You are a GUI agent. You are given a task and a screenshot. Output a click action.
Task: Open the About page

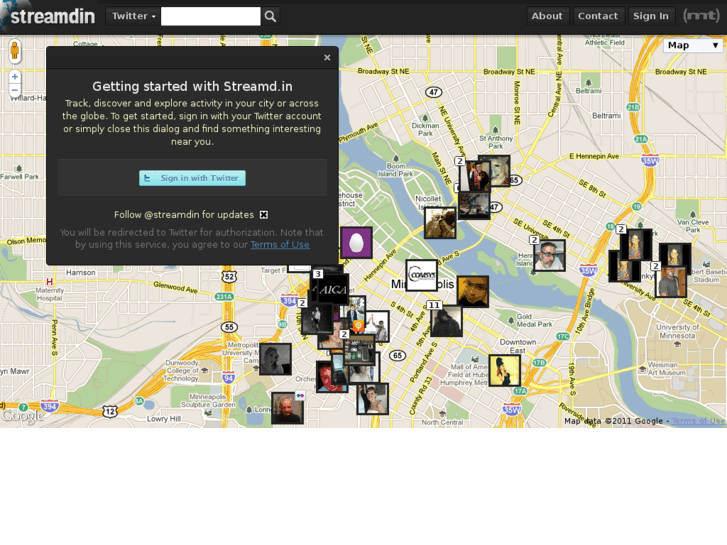click(x=547, y=16)
